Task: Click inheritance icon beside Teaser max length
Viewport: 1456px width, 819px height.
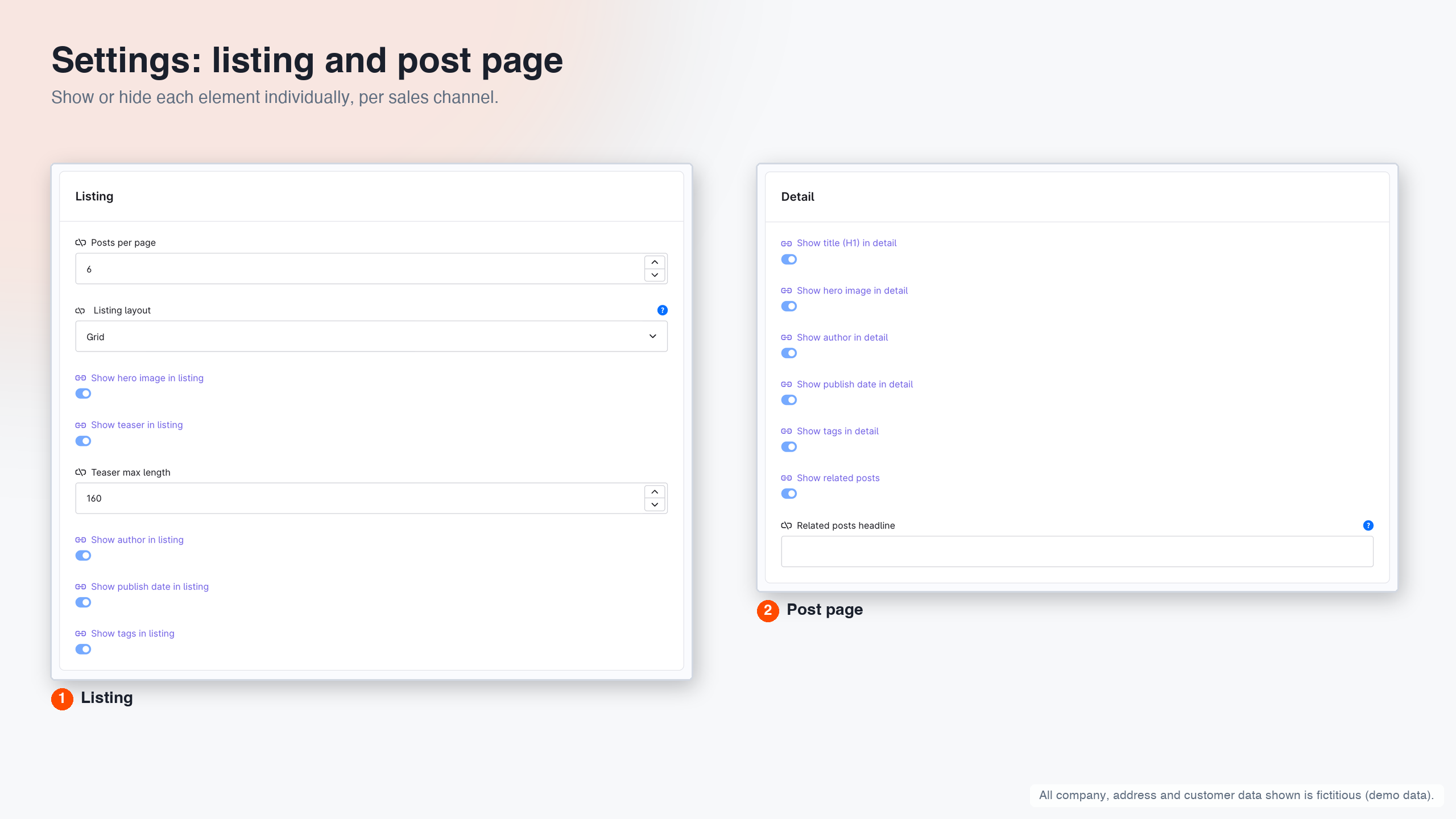Action: [x=81, y=472]
